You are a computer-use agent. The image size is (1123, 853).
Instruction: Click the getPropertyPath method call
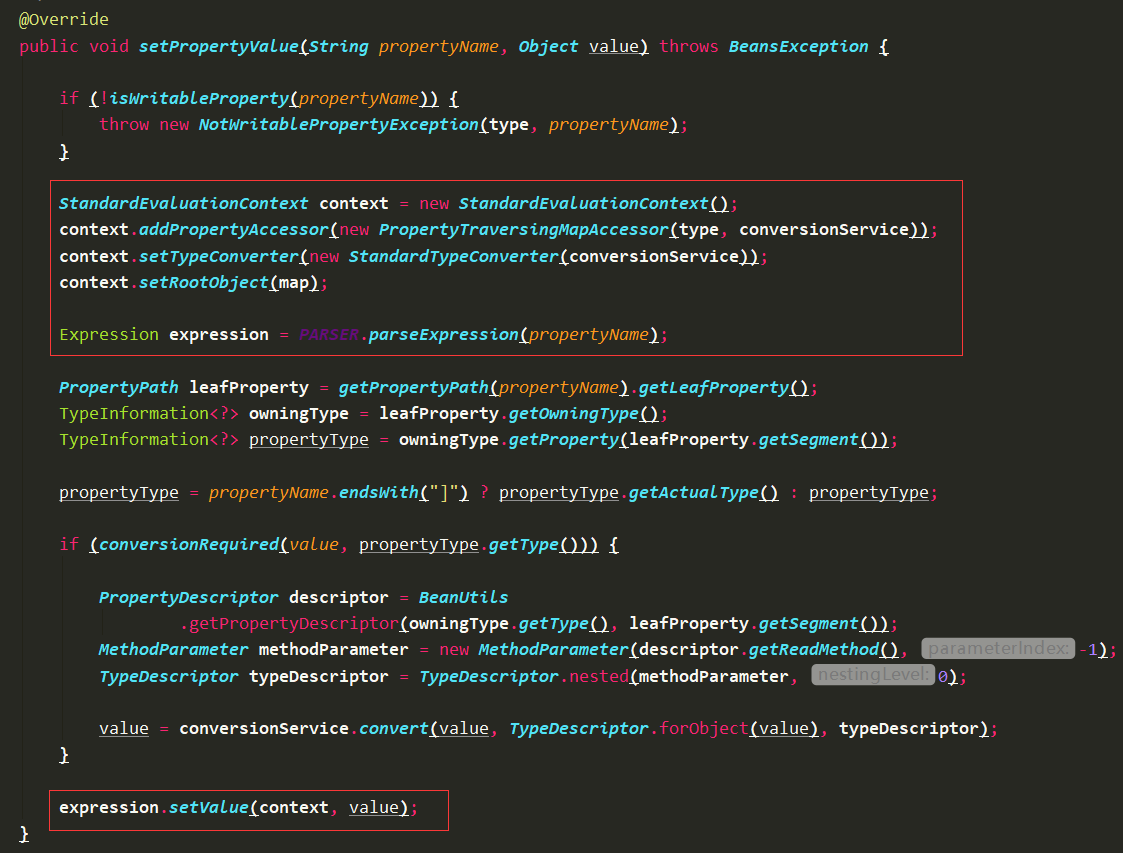pyautogui.click(x=413, y=388)
